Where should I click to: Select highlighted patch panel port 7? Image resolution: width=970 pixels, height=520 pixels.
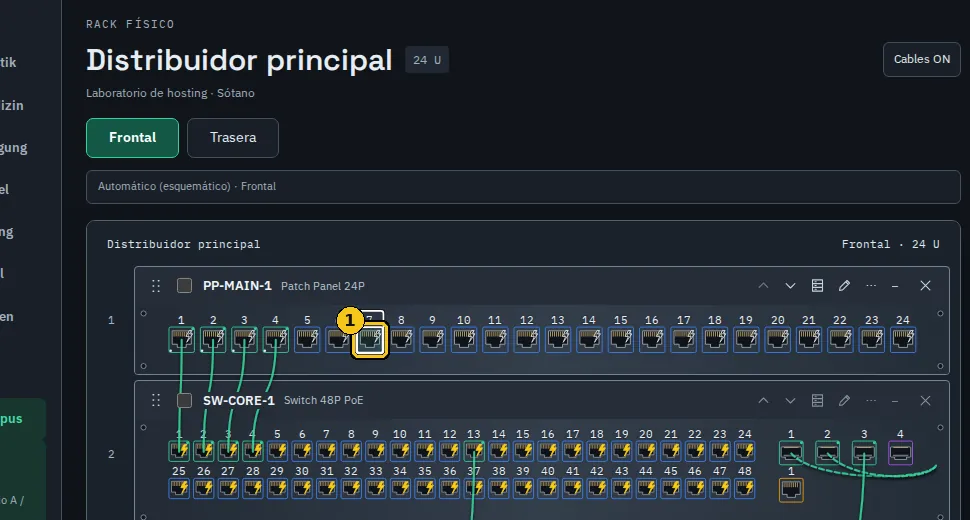pos(370,340)
